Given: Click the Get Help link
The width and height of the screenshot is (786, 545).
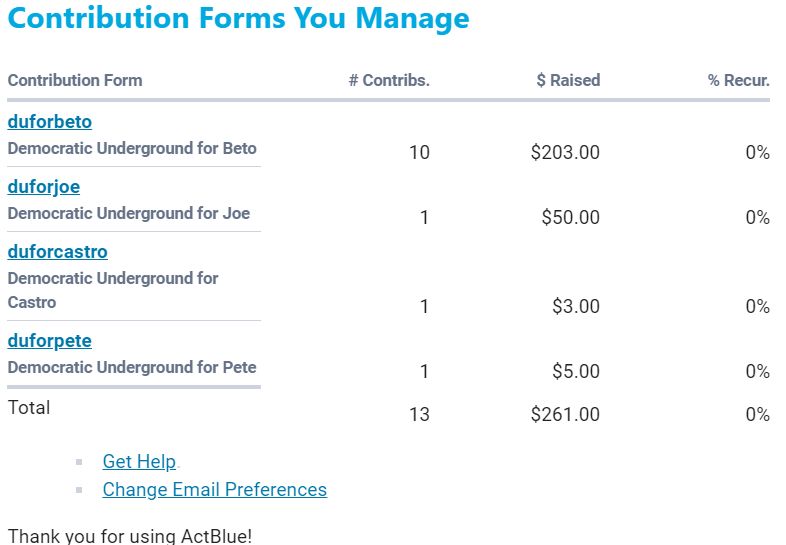Looking at the screenshot, I should [139, 462].
